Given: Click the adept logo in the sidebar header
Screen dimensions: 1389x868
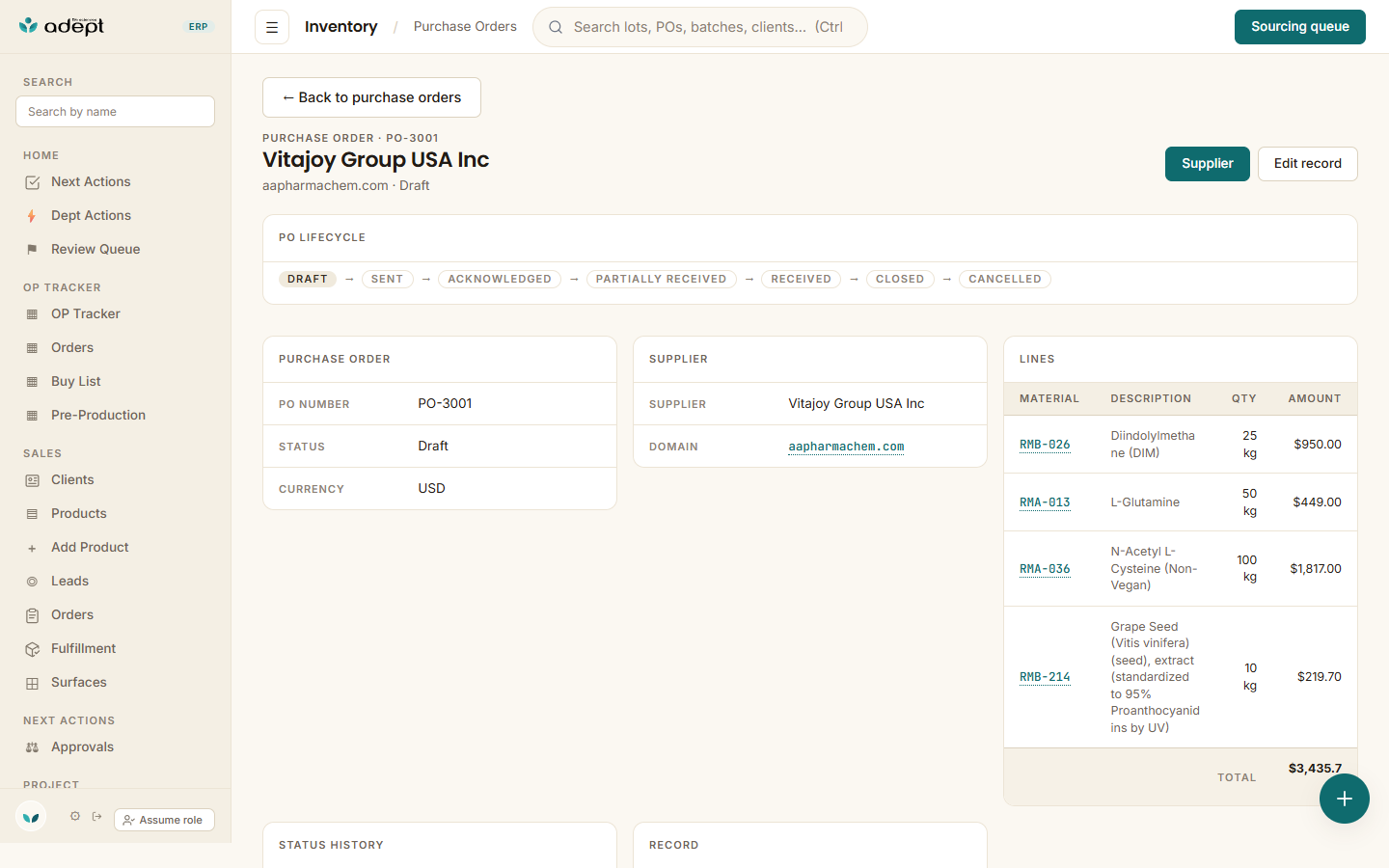Looking at the screenshot, I should click(61, 26).
